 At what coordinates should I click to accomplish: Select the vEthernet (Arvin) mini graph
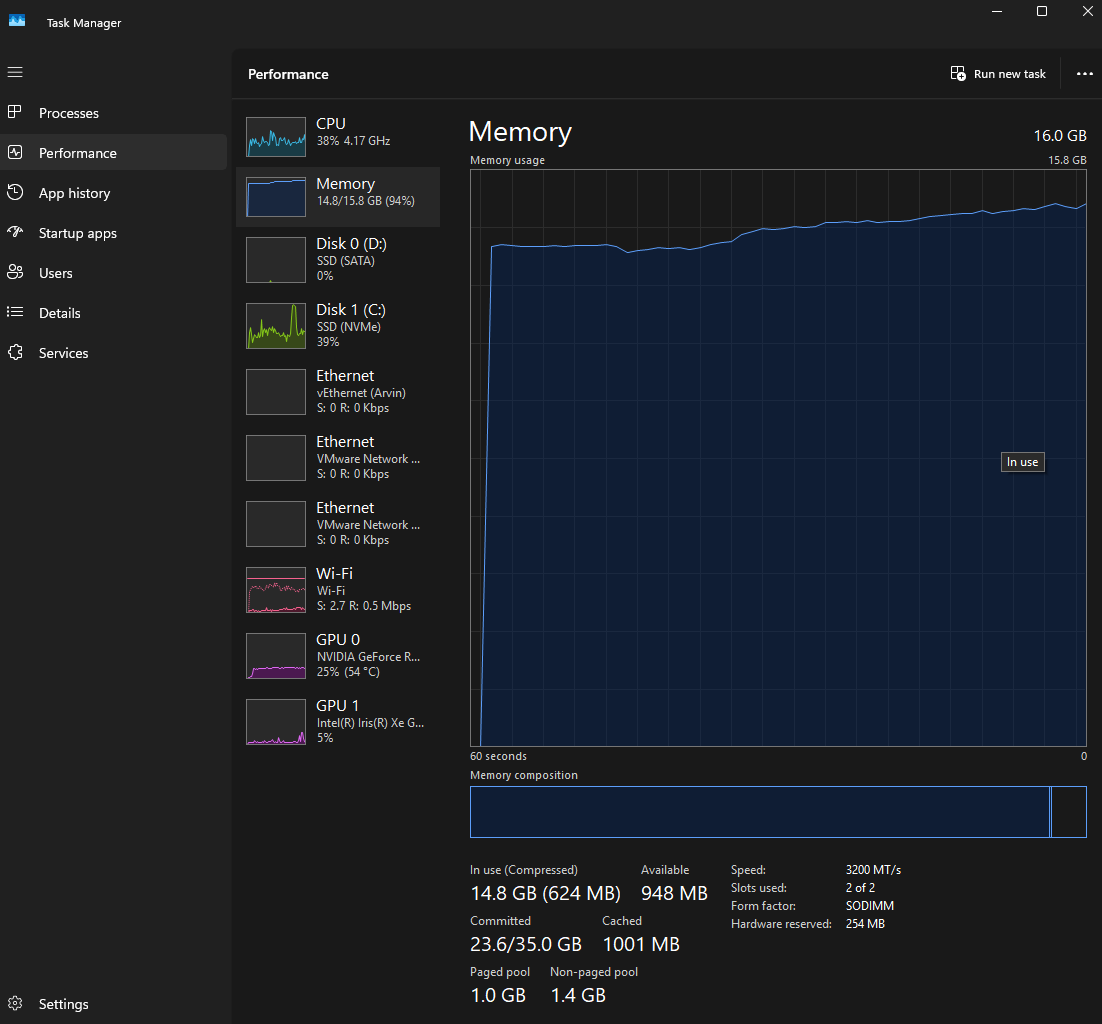coord(276,391)
